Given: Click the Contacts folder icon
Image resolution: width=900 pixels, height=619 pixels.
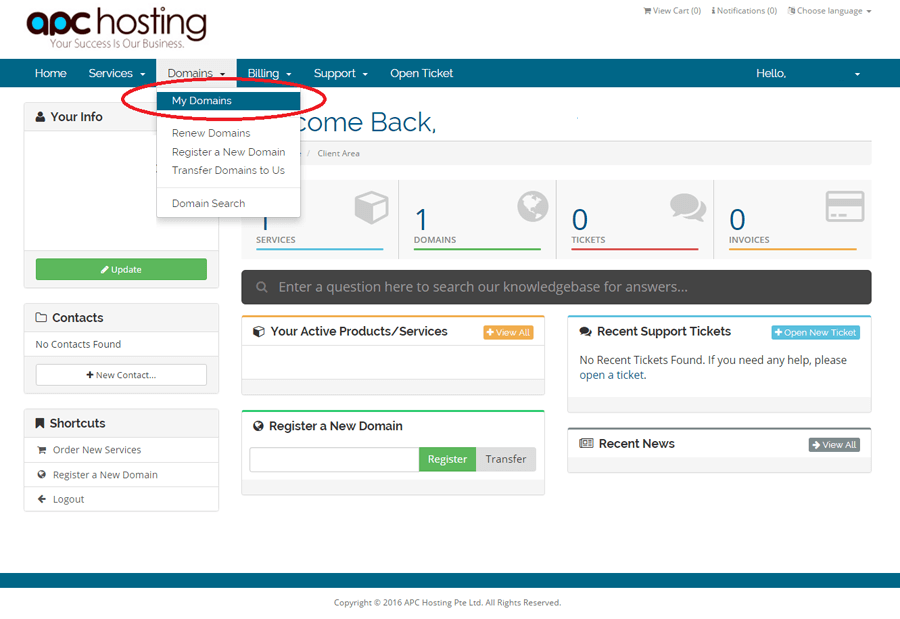Looking at the screenshot, I should 41,318.
